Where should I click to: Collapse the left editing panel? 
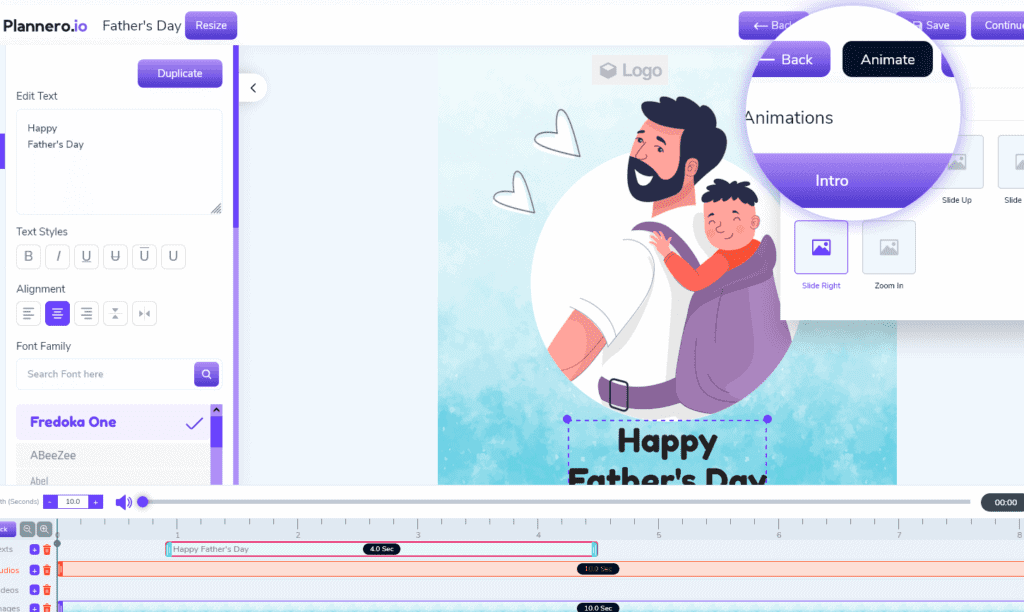pos(252,87)
